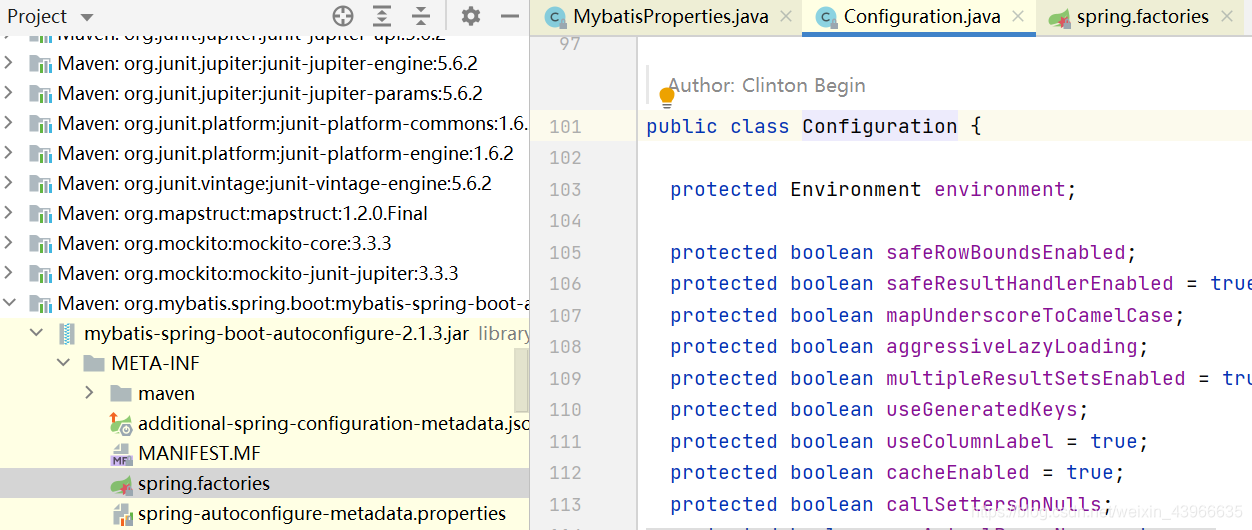This screenshot has height=530, width=1252.
Task: Click the JSON metadata file icon
Action: click(x=121, y=423)
